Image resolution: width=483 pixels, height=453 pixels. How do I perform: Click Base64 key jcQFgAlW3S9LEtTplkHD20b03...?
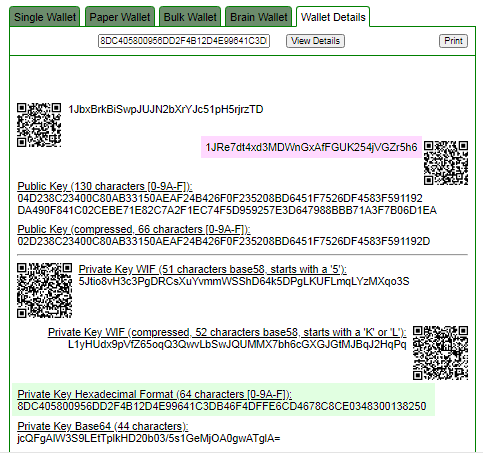coord(149,438)
